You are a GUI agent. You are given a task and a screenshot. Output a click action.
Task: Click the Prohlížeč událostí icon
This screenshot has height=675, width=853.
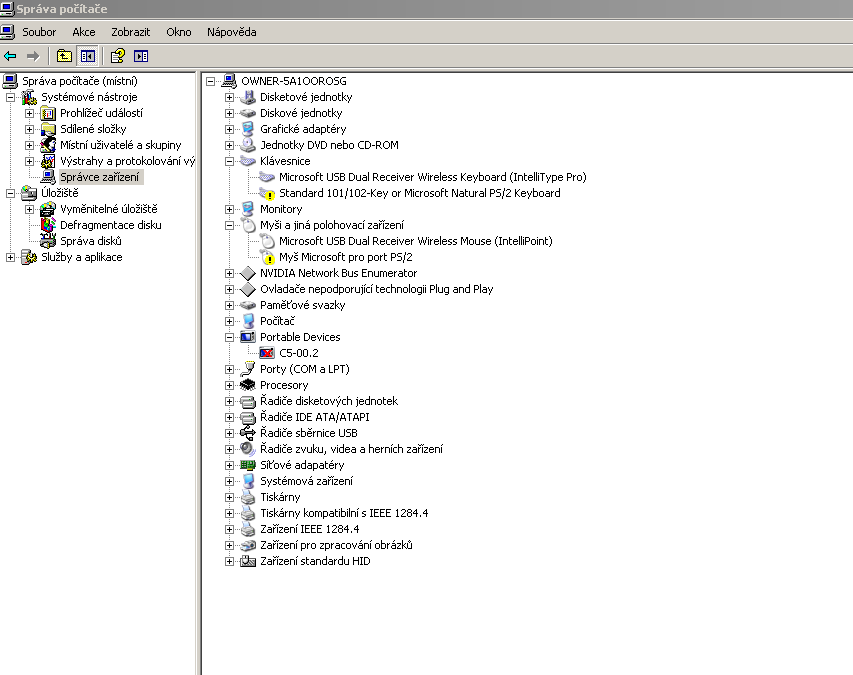pyautogui.click(x=48, y=113)
